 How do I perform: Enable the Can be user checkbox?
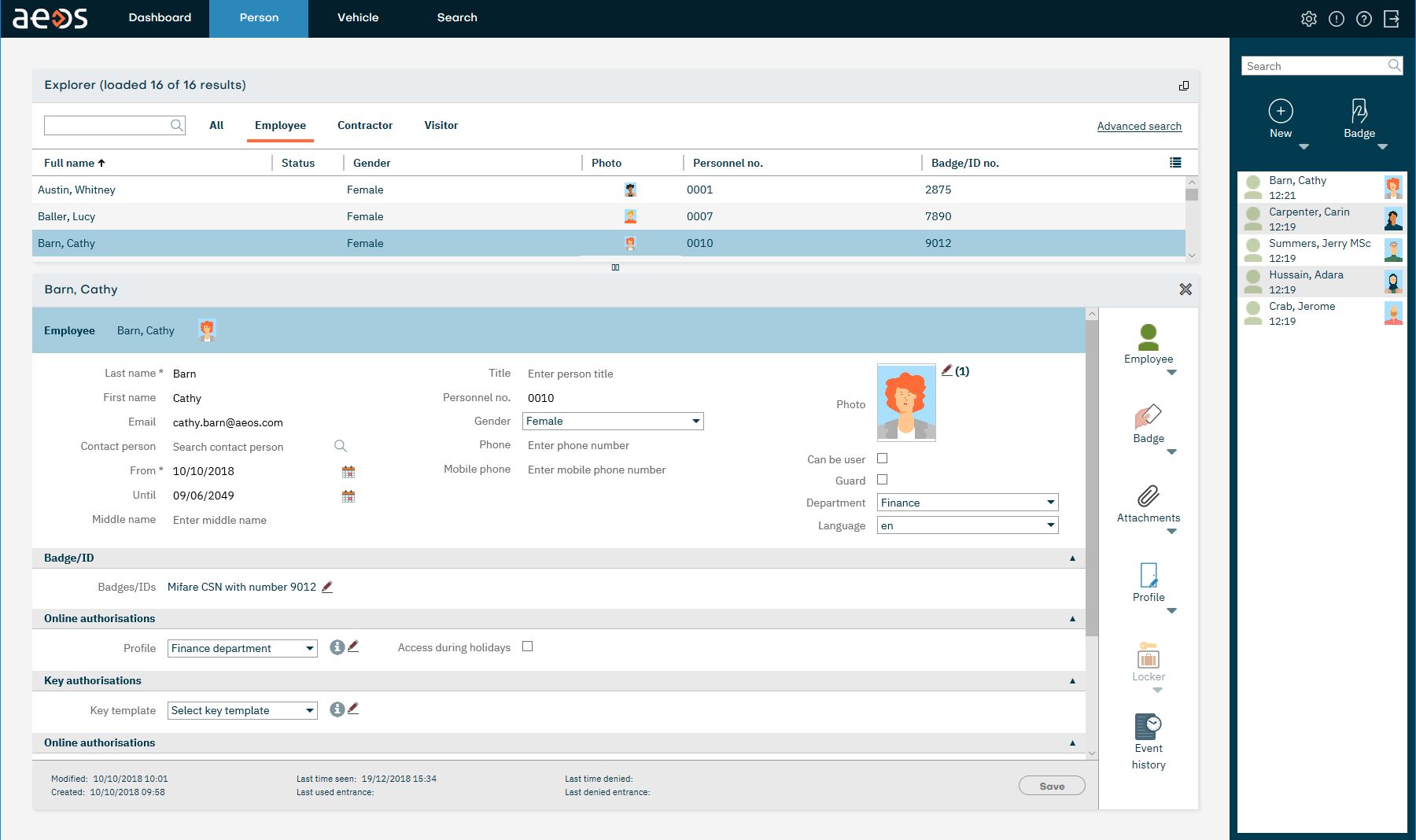click(882, 459)
